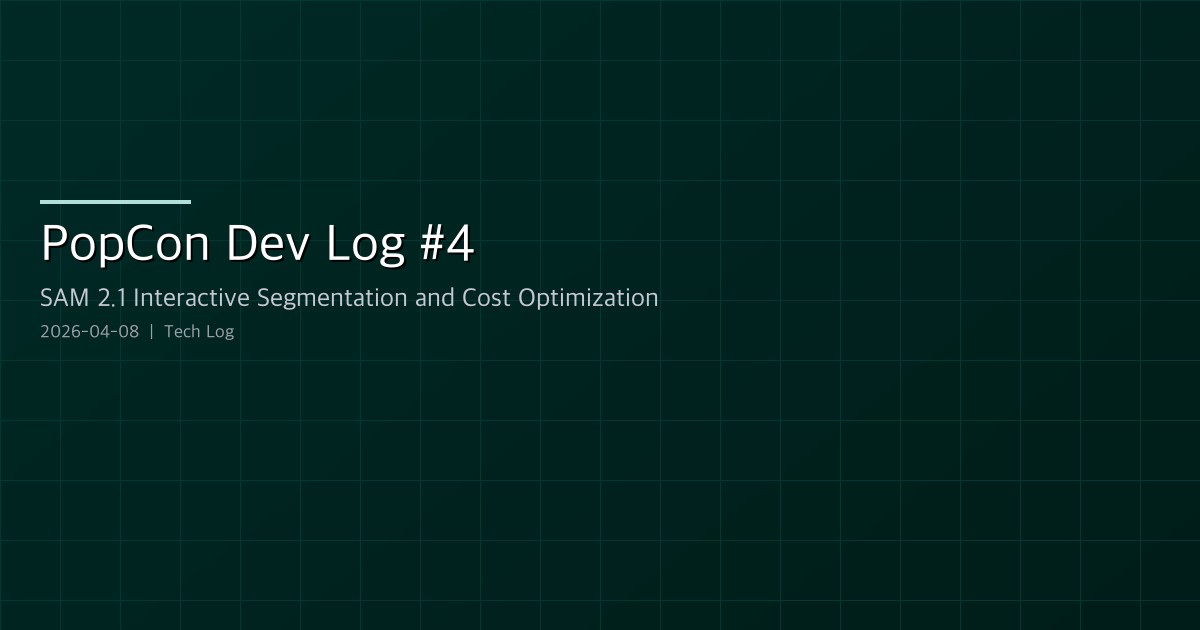The width and height of the screenshot is (1200, 630).
Task: Click the subtitle about SAM 2.1 segmentation
Action: tap(349, 297)
